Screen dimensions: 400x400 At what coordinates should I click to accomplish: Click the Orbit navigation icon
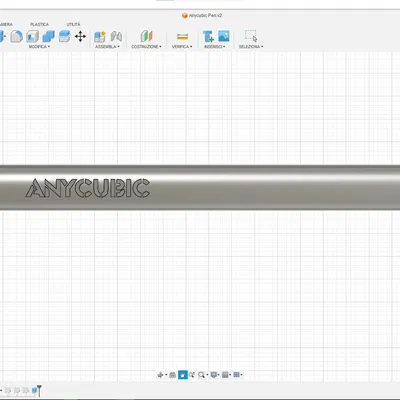pyautogui.click(x=160, y=375)
